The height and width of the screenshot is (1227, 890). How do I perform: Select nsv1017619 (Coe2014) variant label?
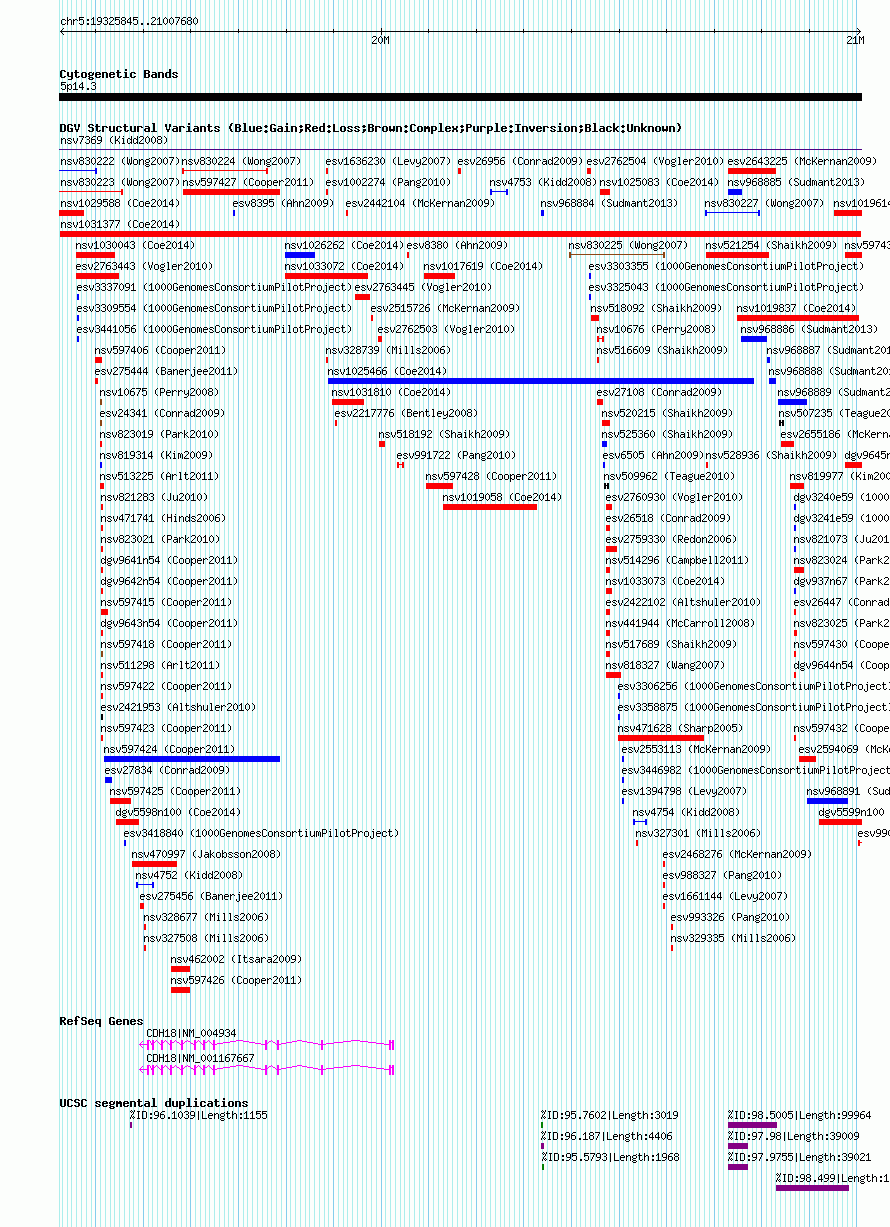tap(484, 266)
